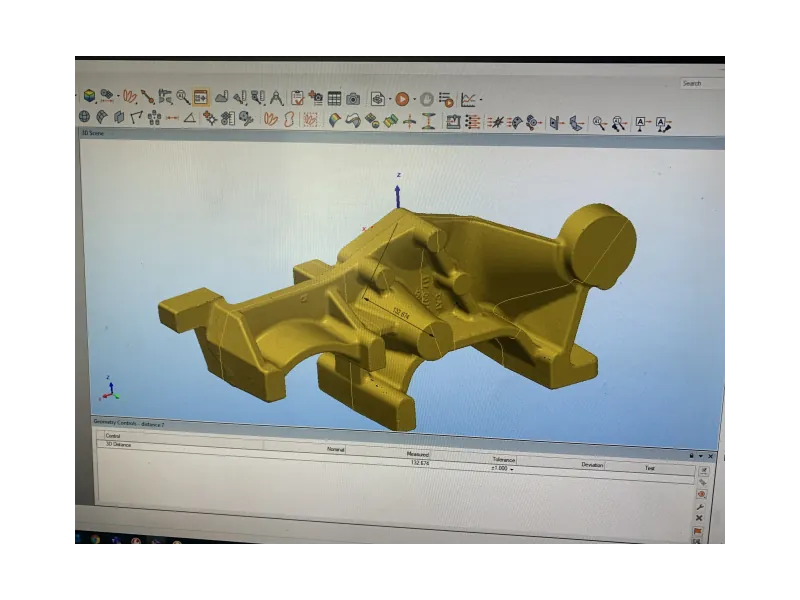Click the globe icon in second toolbar row
Screen dimensions: 800x600
coord(84,117)
